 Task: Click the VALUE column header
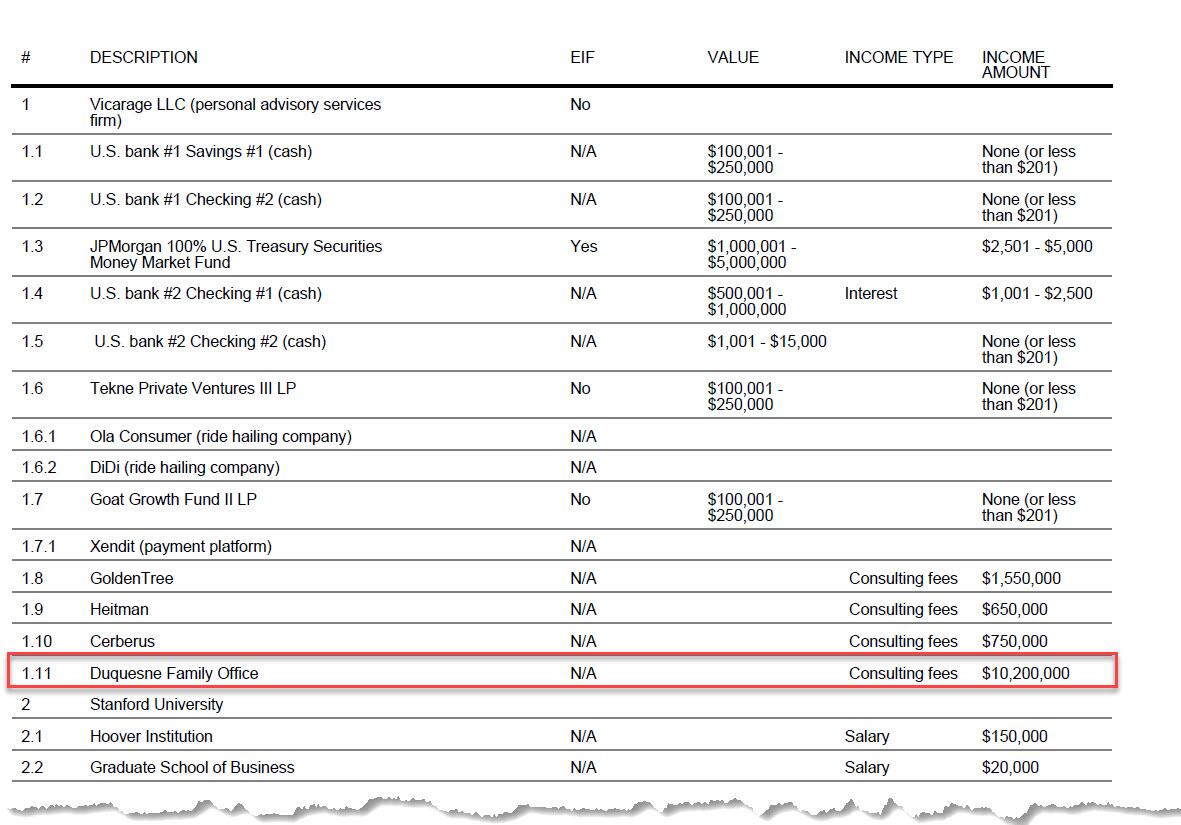click(733, 58)
